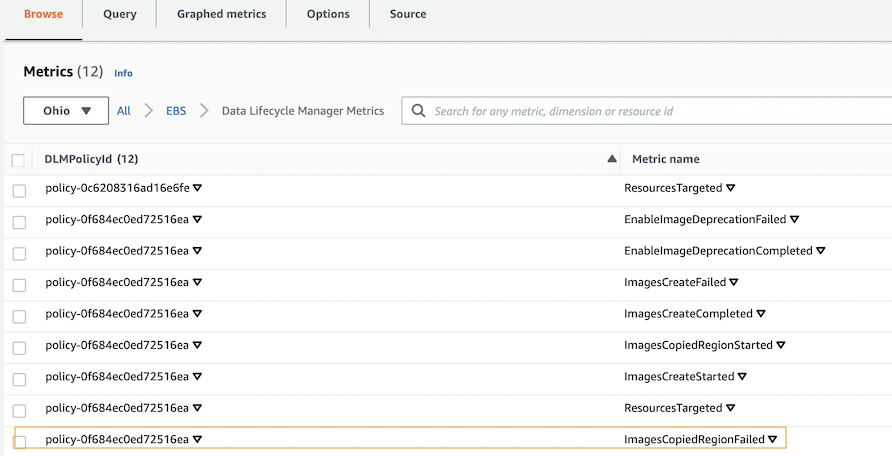This screenshot has height=456, width=892.
Task: Select the ImagesCopiedRegionFailed metric name
Action: (x=694, y=439)
